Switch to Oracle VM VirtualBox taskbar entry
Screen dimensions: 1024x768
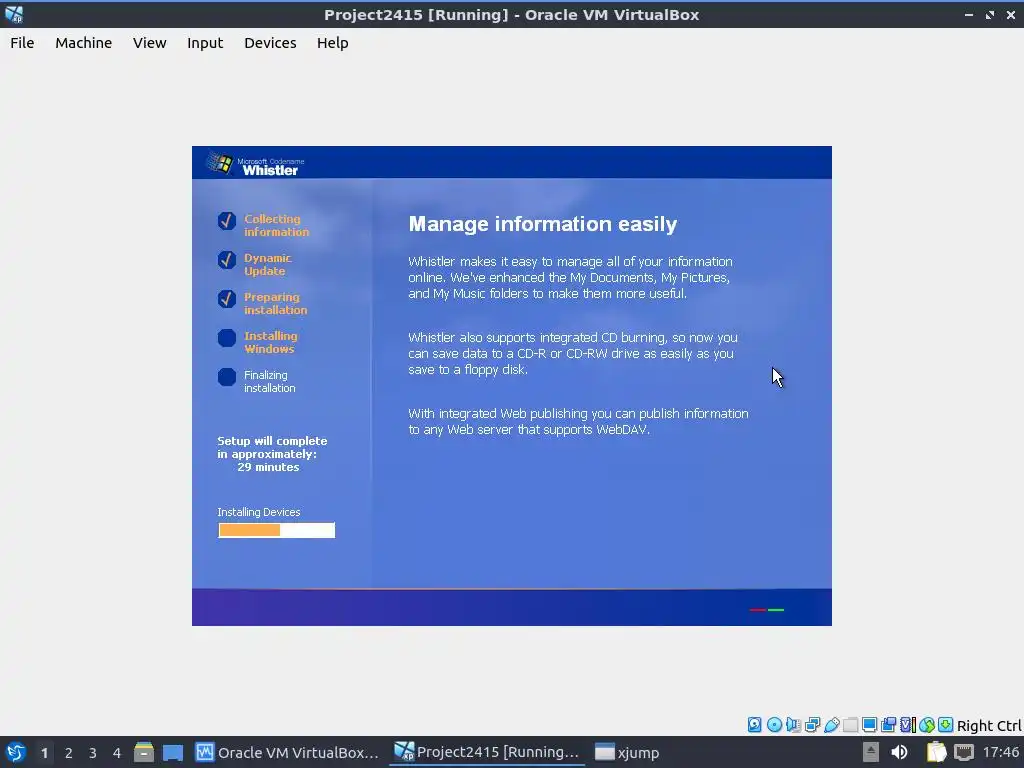287,752
